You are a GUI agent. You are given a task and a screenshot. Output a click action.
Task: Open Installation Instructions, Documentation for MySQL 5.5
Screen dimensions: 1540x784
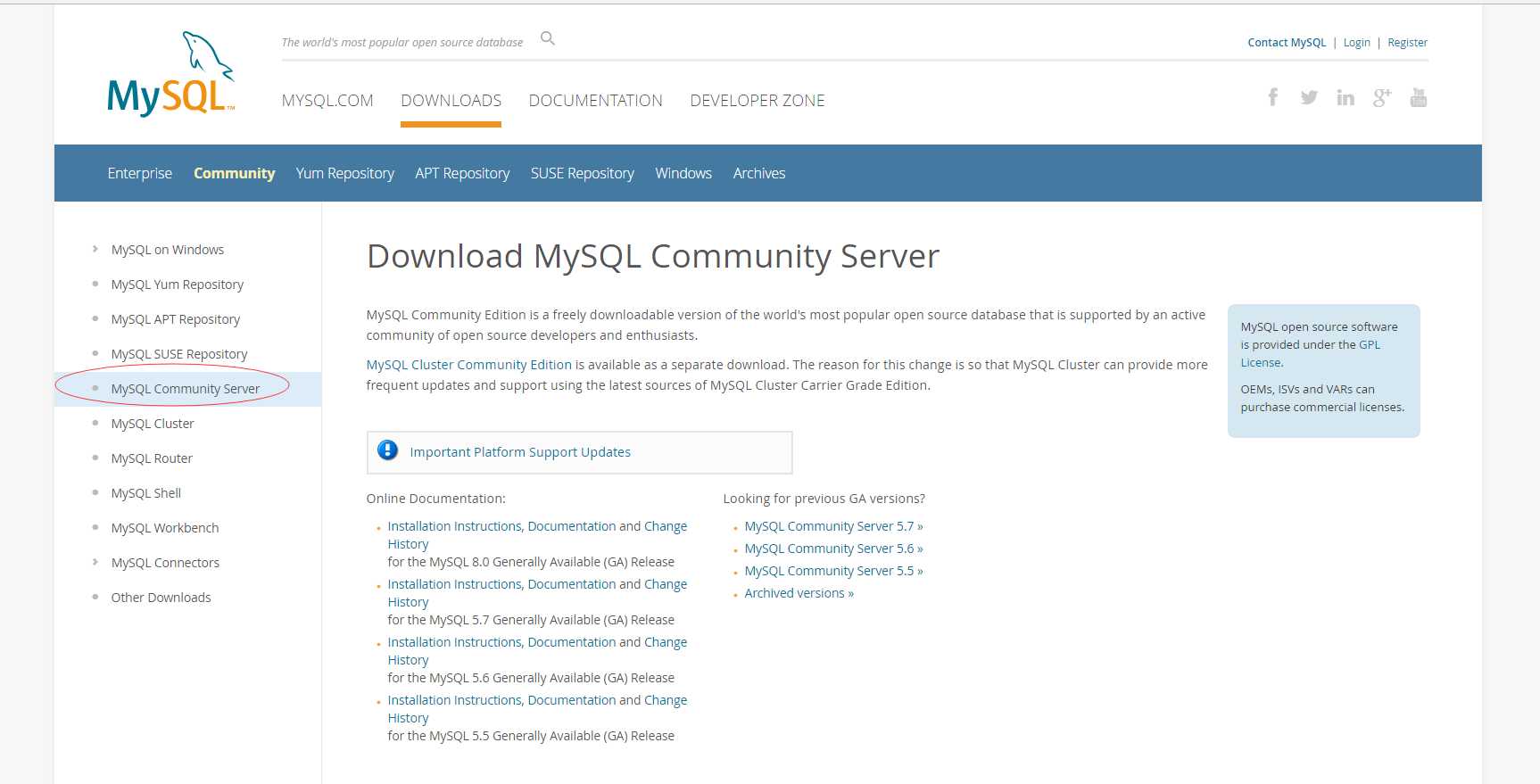[502, 700]
